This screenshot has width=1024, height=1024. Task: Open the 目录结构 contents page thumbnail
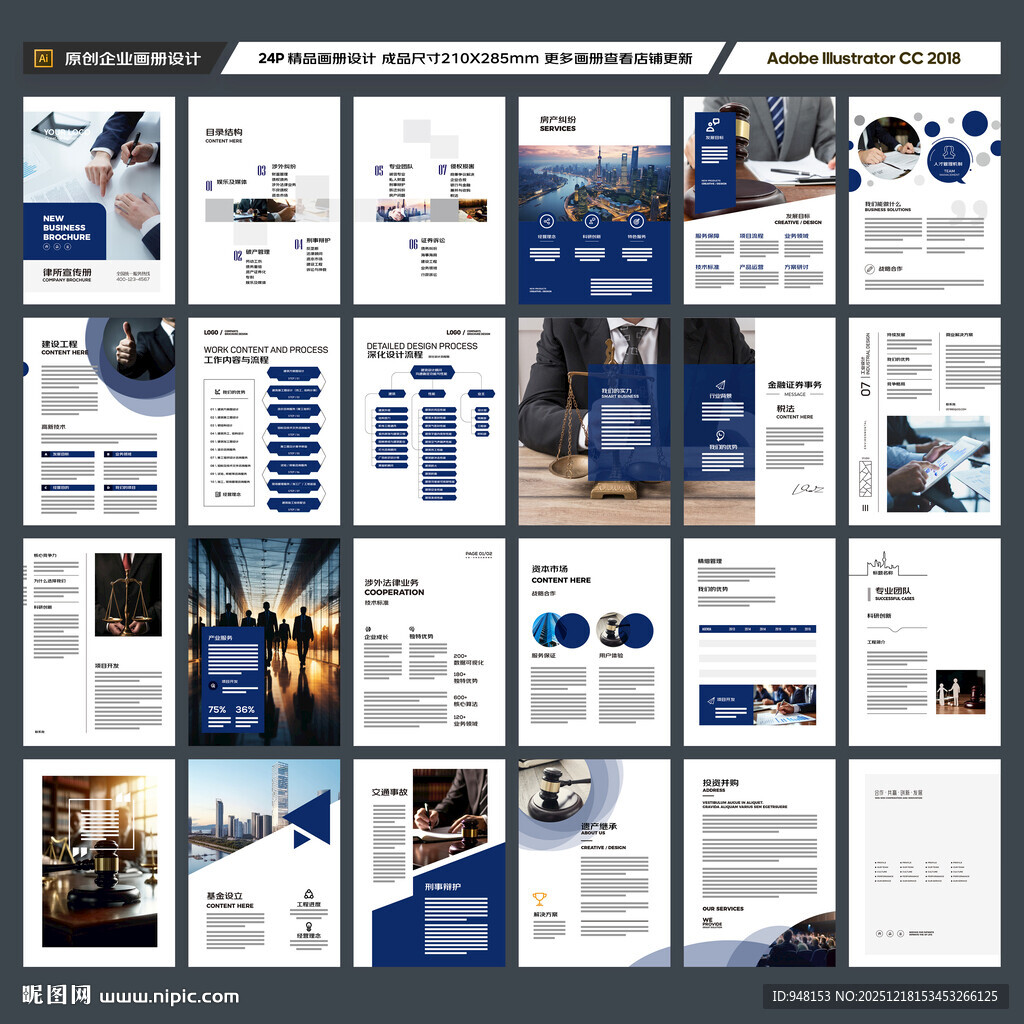coord(264,200)
